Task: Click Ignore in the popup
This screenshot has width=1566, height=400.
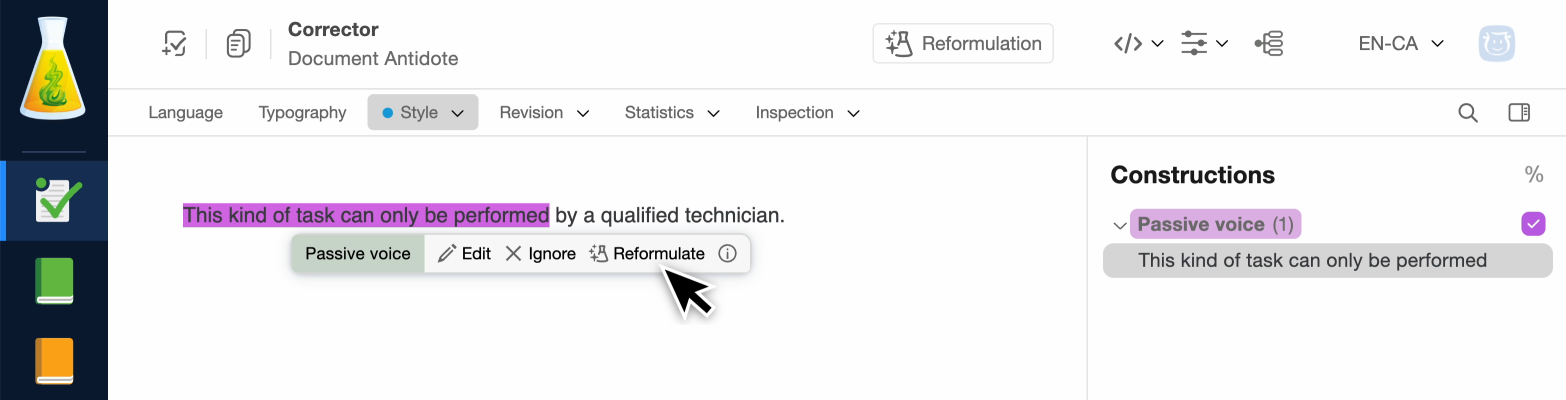Action: pos(540,254)
